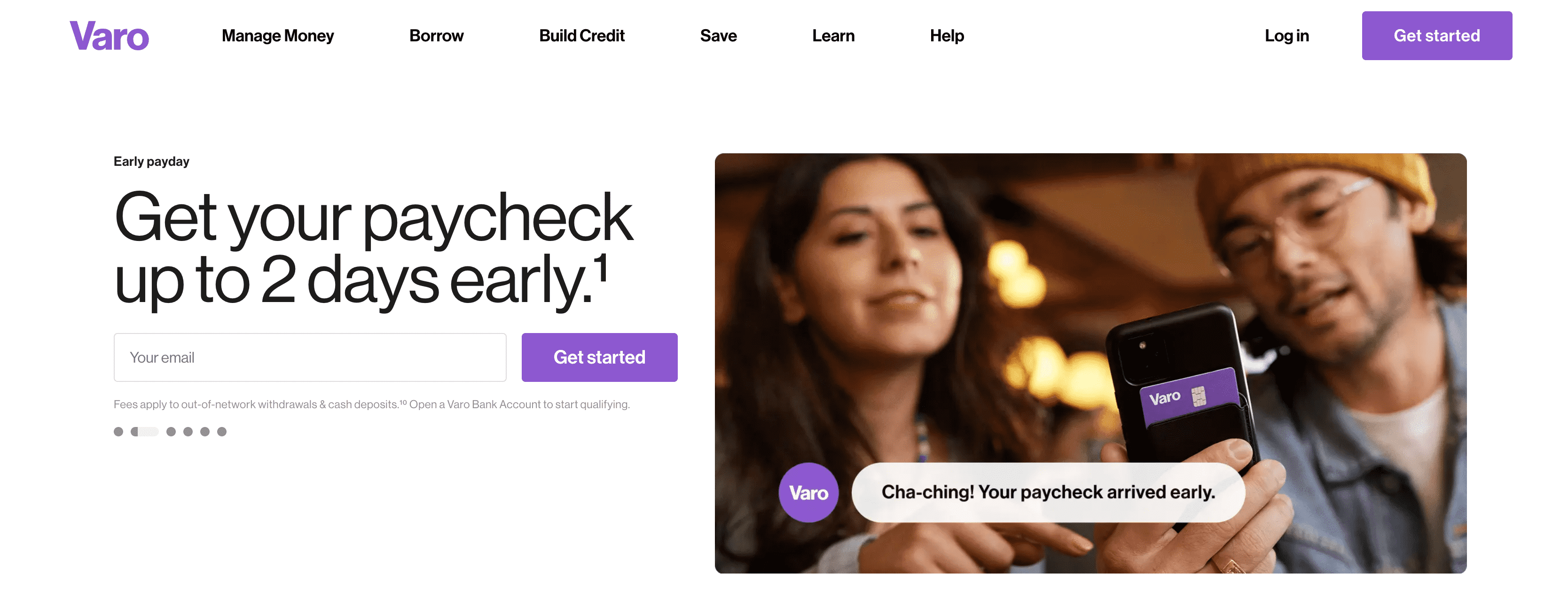
Task: Open the Build Credit menu
Action: click(x=582, y=36)
